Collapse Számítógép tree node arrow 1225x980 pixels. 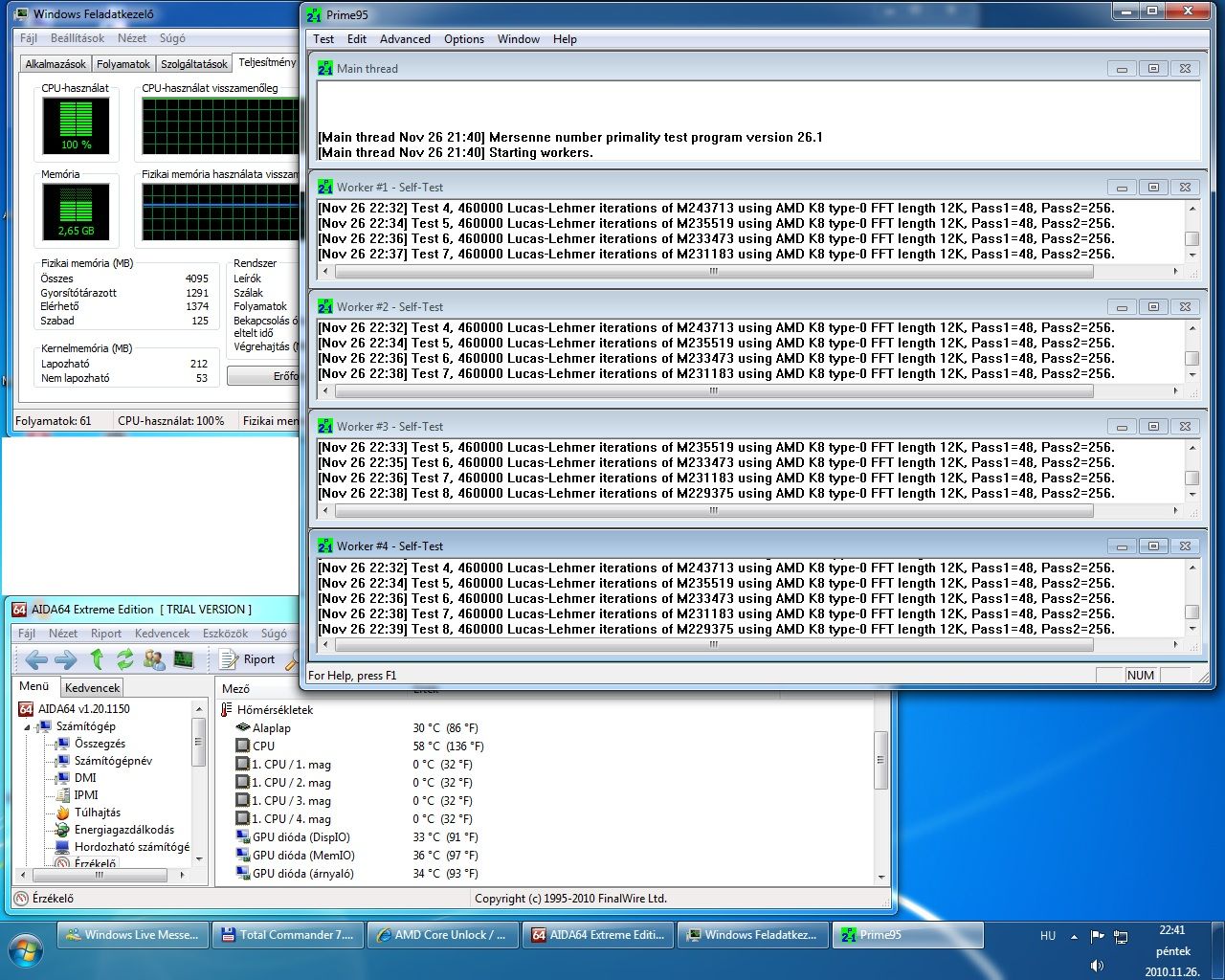tap(27, 727)
